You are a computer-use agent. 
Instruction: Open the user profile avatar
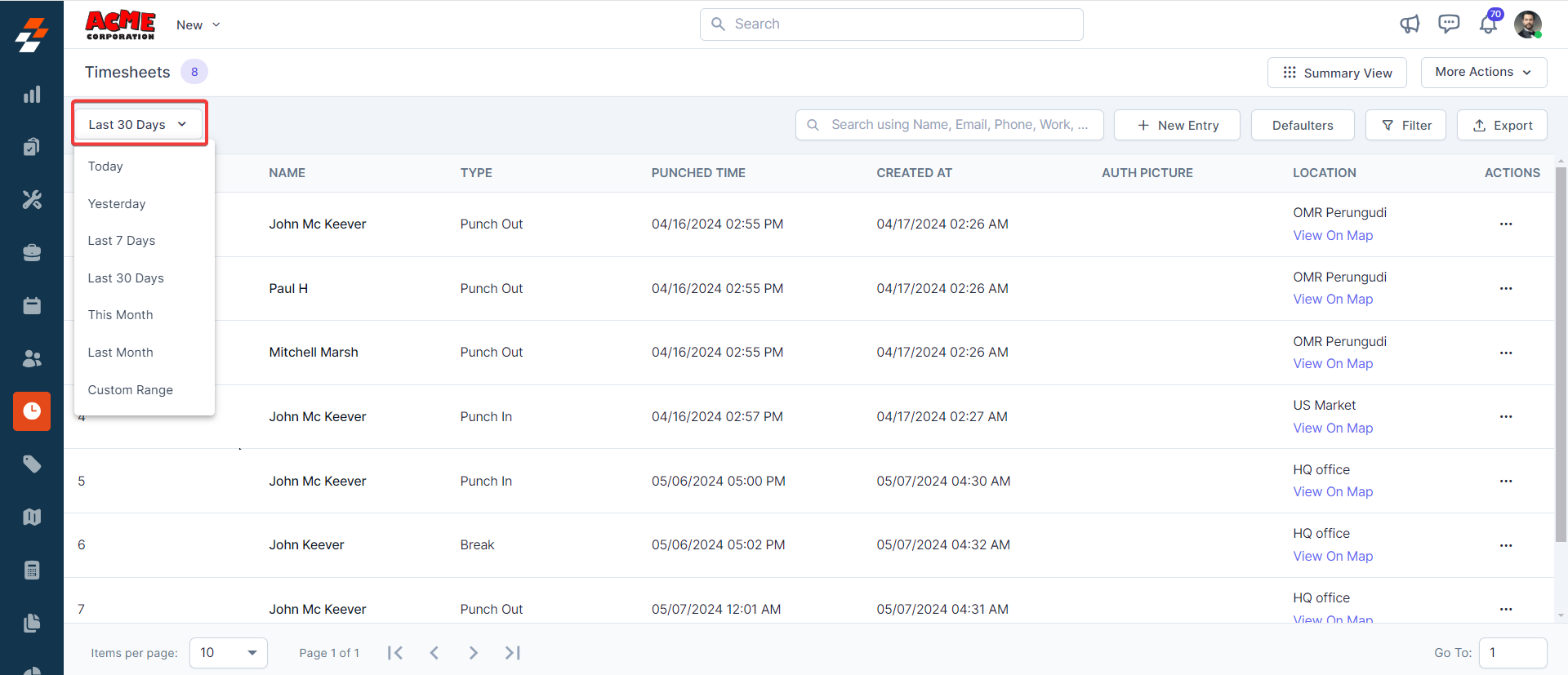click(1527, 24)
